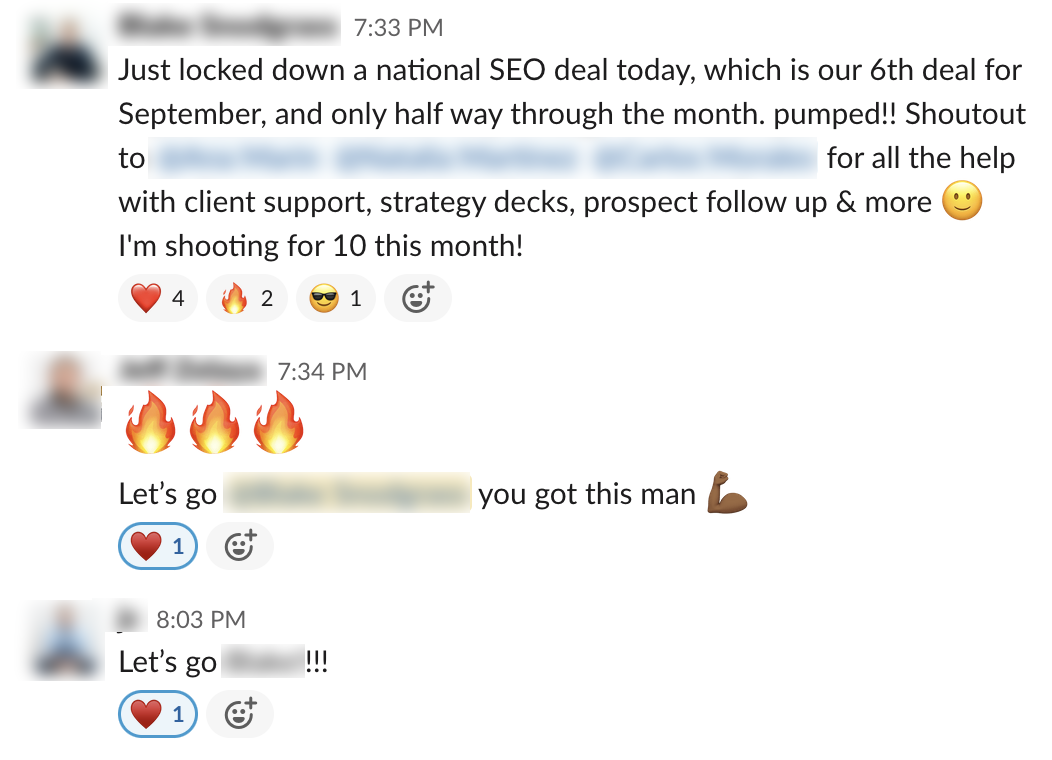
Task: Open the 7:34 PM message timestamp link
Action: pyautogui.click(x=322, y=372)
